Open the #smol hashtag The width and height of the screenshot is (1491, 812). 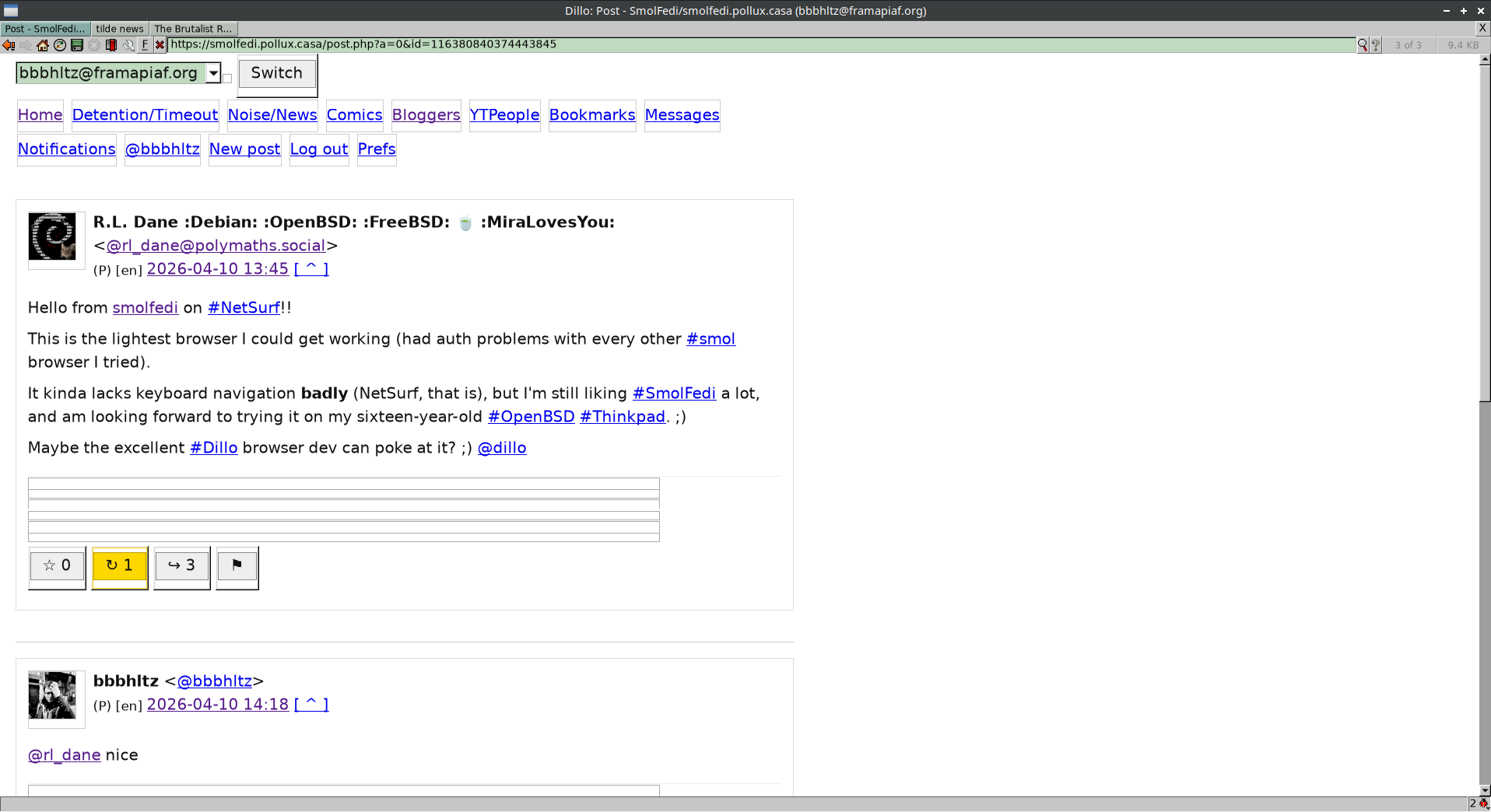(x=711, y=339)
